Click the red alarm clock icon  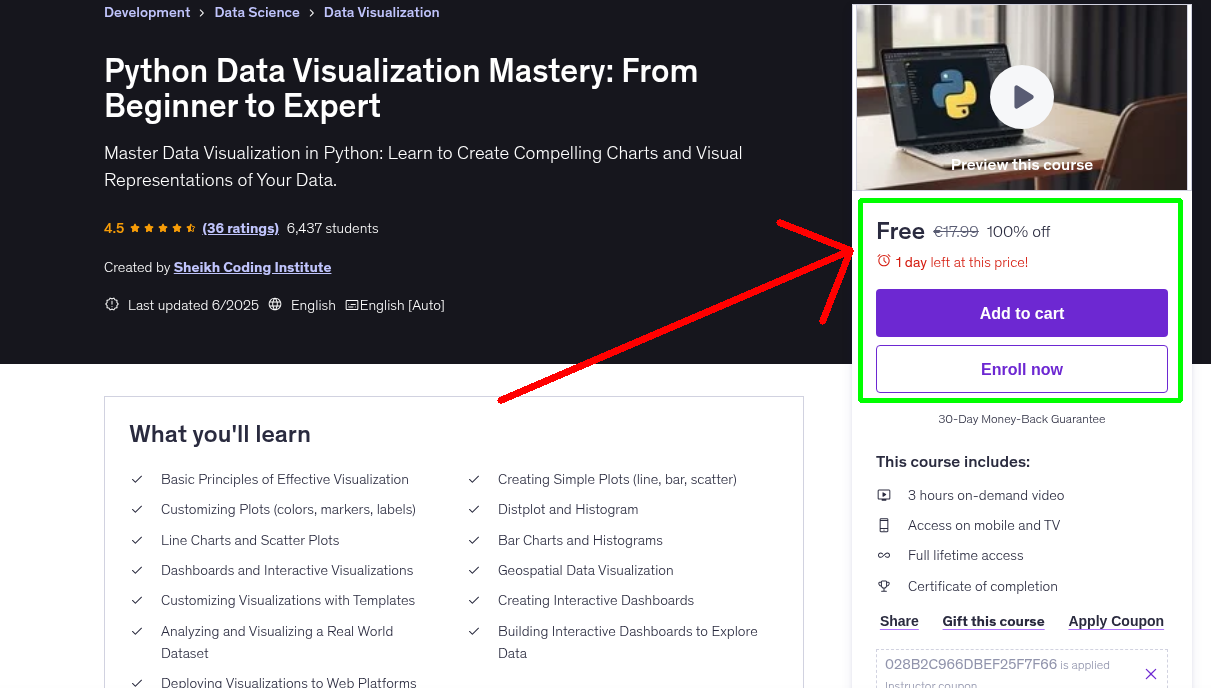(x=883, y=259)
